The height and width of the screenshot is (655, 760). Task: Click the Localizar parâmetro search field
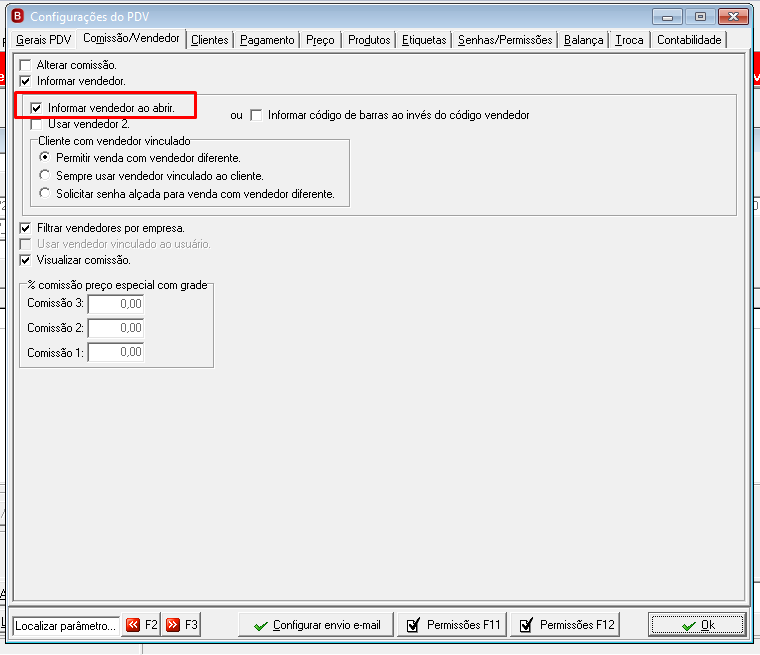(x=66, y=625)
